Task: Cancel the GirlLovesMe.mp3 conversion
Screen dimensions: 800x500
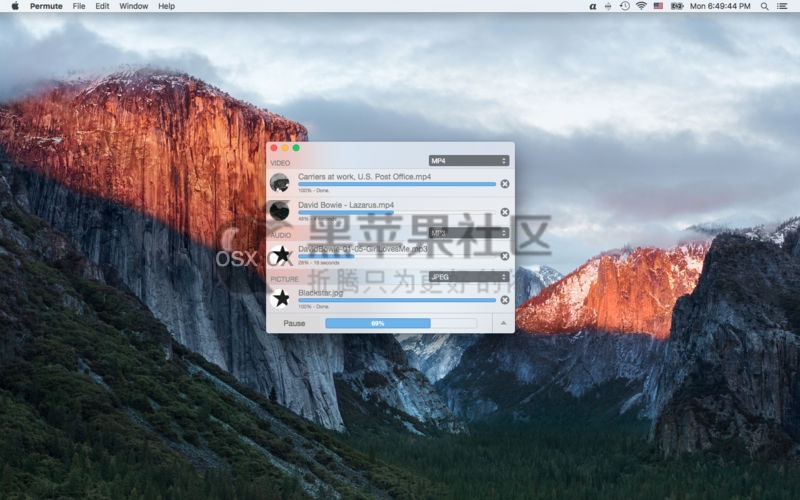Action: 505,256
